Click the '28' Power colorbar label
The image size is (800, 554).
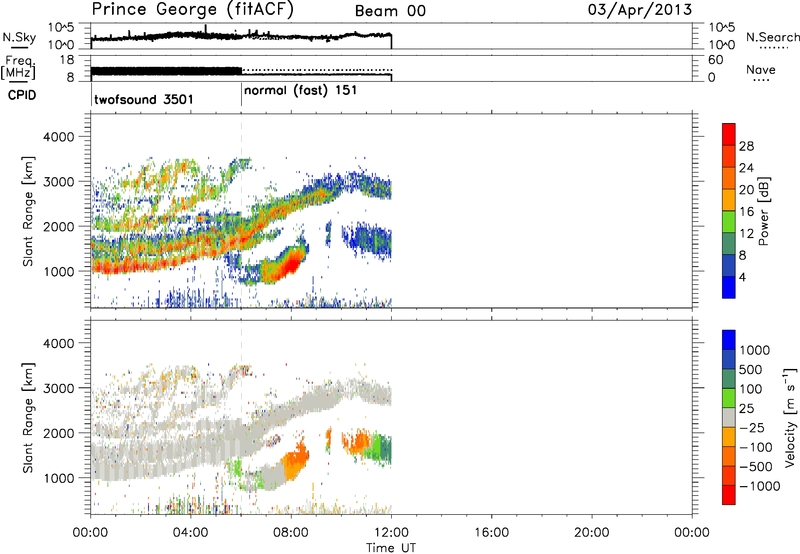click(746, 146)
